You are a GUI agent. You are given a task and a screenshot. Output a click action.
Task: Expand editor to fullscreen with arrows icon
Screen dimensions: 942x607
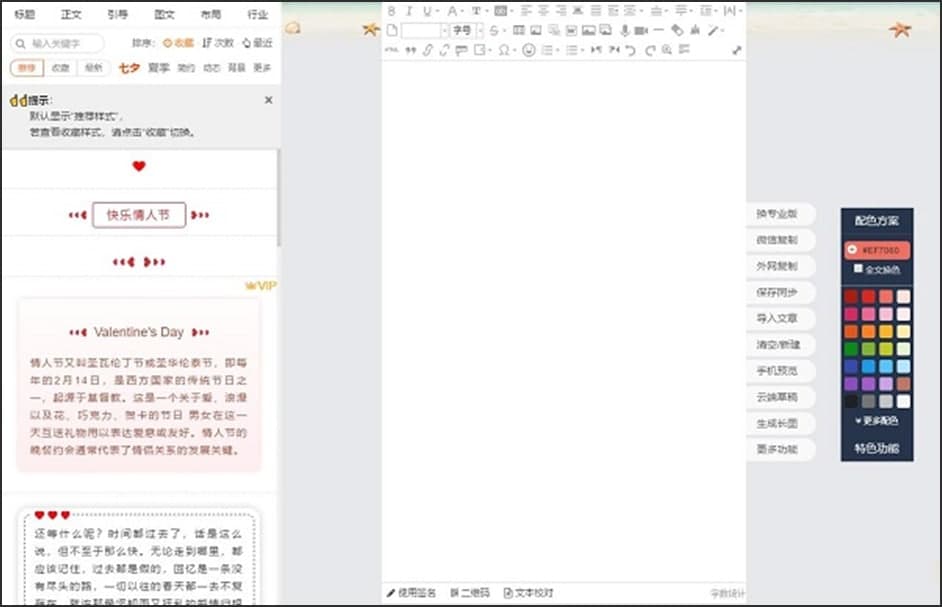point(737,50)
